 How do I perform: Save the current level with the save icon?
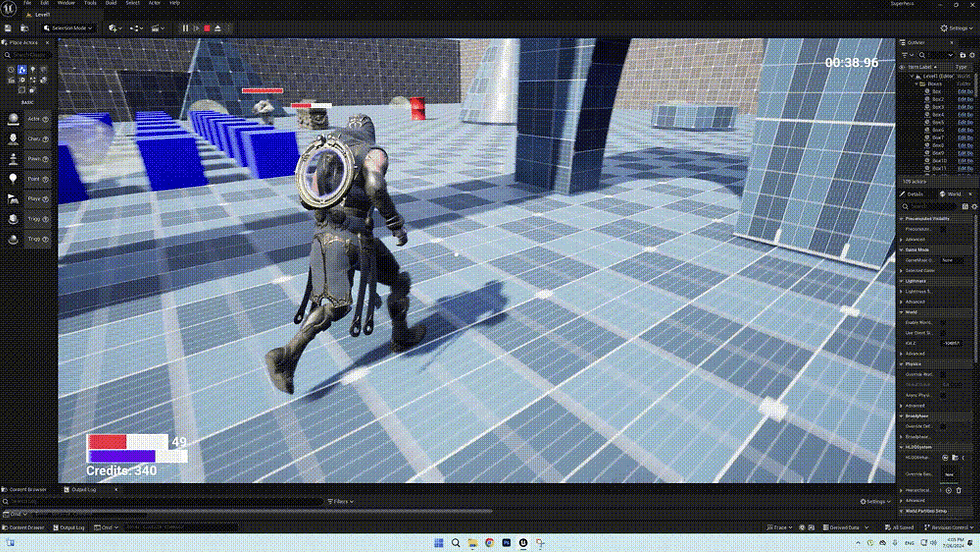[x=8, y=28]
